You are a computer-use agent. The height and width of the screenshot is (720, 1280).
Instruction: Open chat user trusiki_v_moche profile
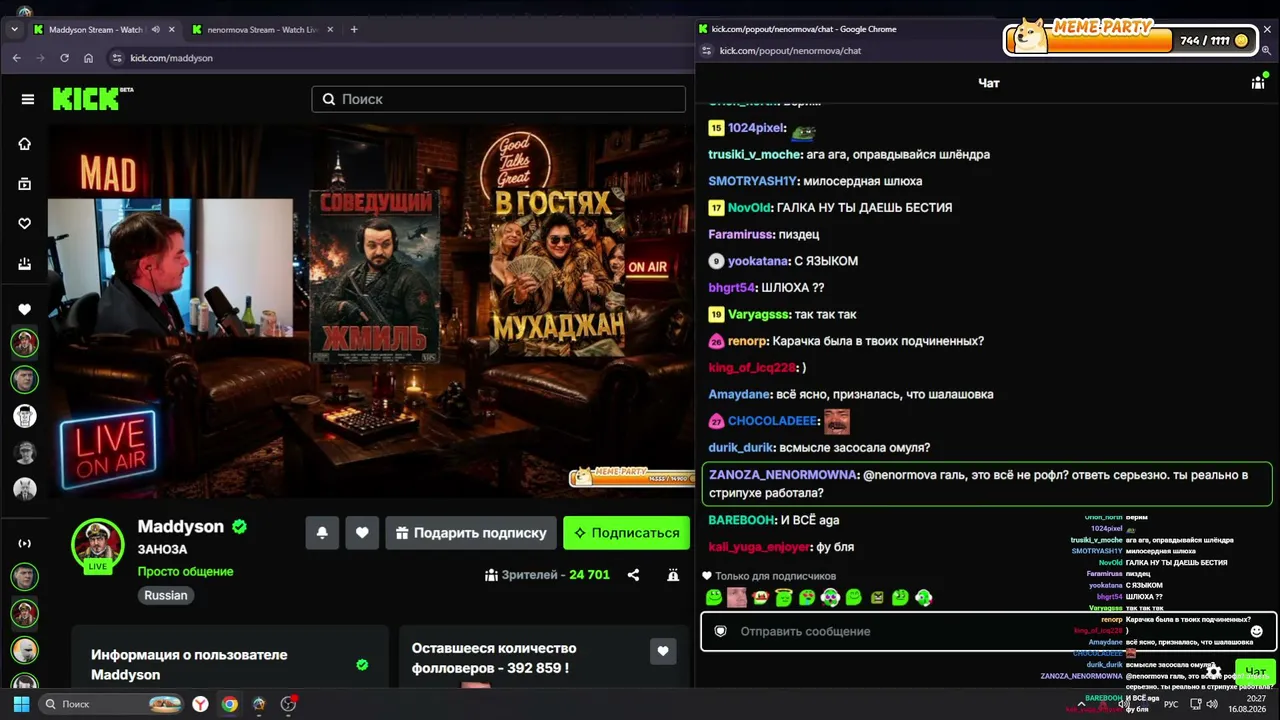click(x=754, y=155)
